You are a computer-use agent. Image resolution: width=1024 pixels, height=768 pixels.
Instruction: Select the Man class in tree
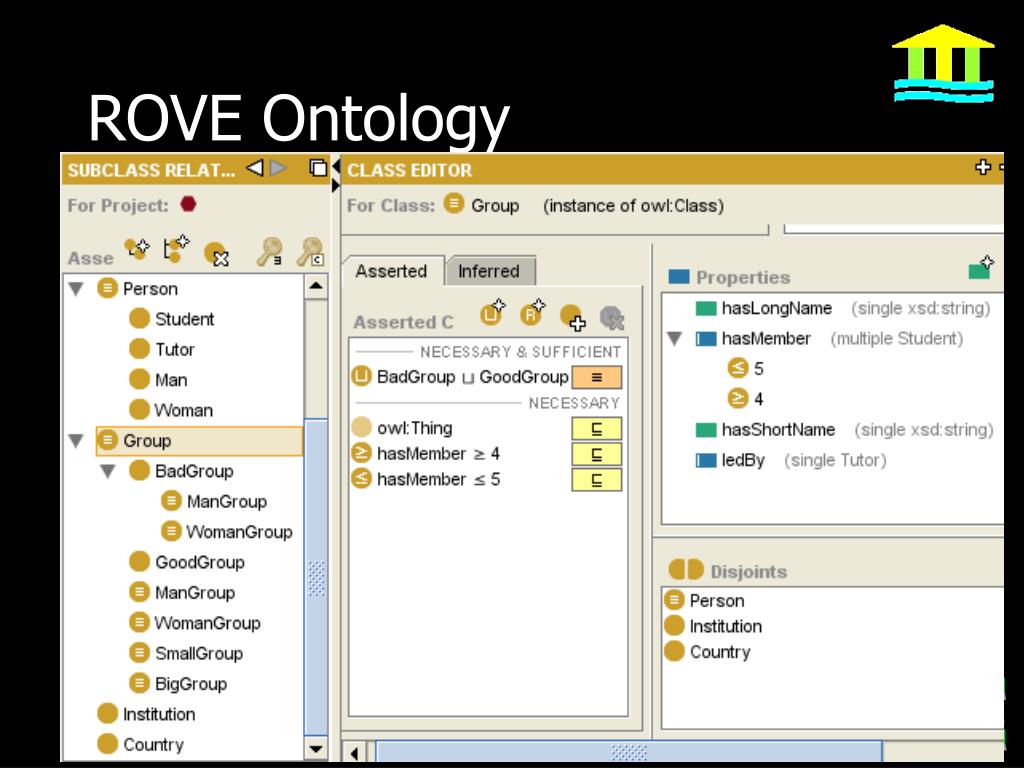[x=159, y=379]
